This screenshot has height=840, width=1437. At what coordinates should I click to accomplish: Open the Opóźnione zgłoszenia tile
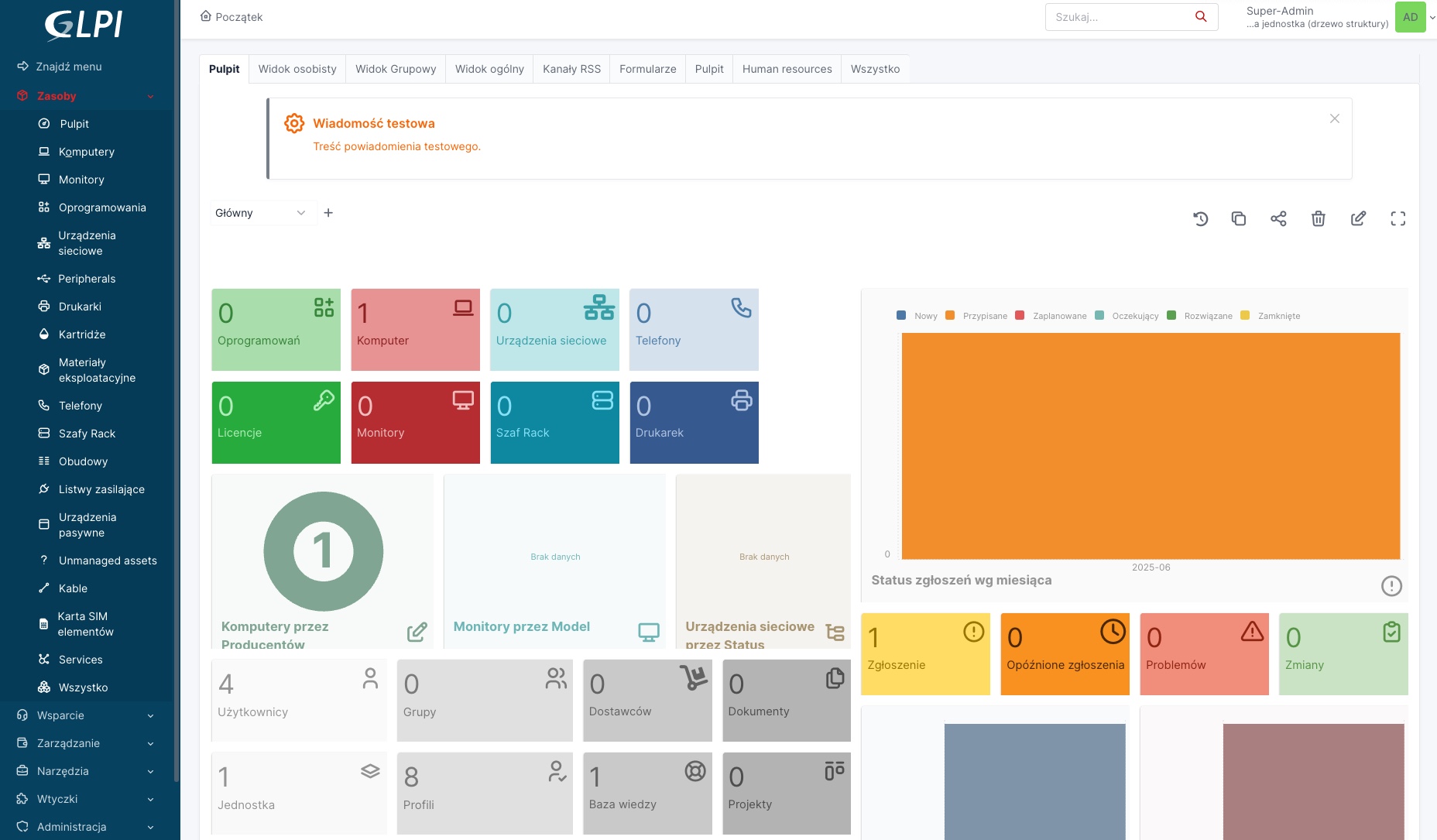[1065, 654]
